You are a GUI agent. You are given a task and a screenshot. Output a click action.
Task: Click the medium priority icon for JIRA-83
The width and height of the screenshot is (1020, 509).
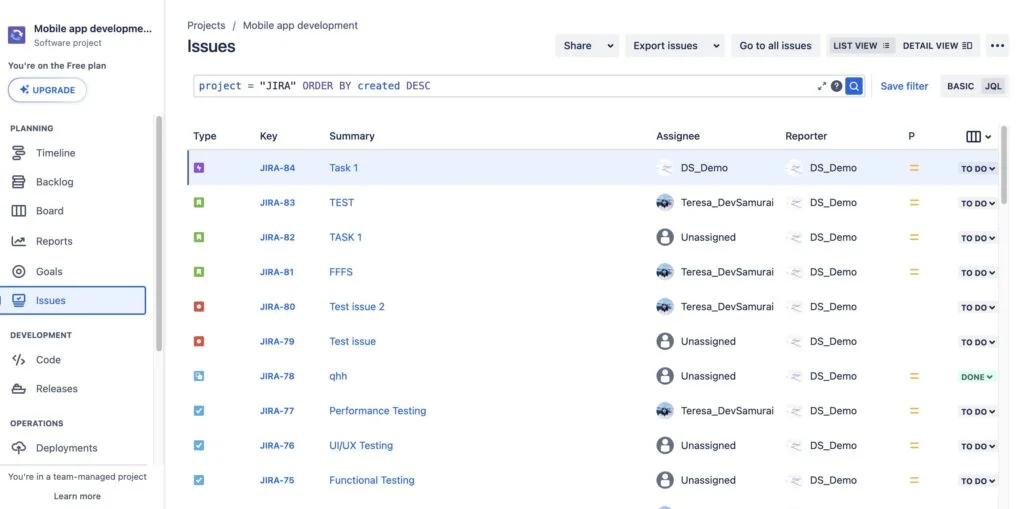point(913,203)
